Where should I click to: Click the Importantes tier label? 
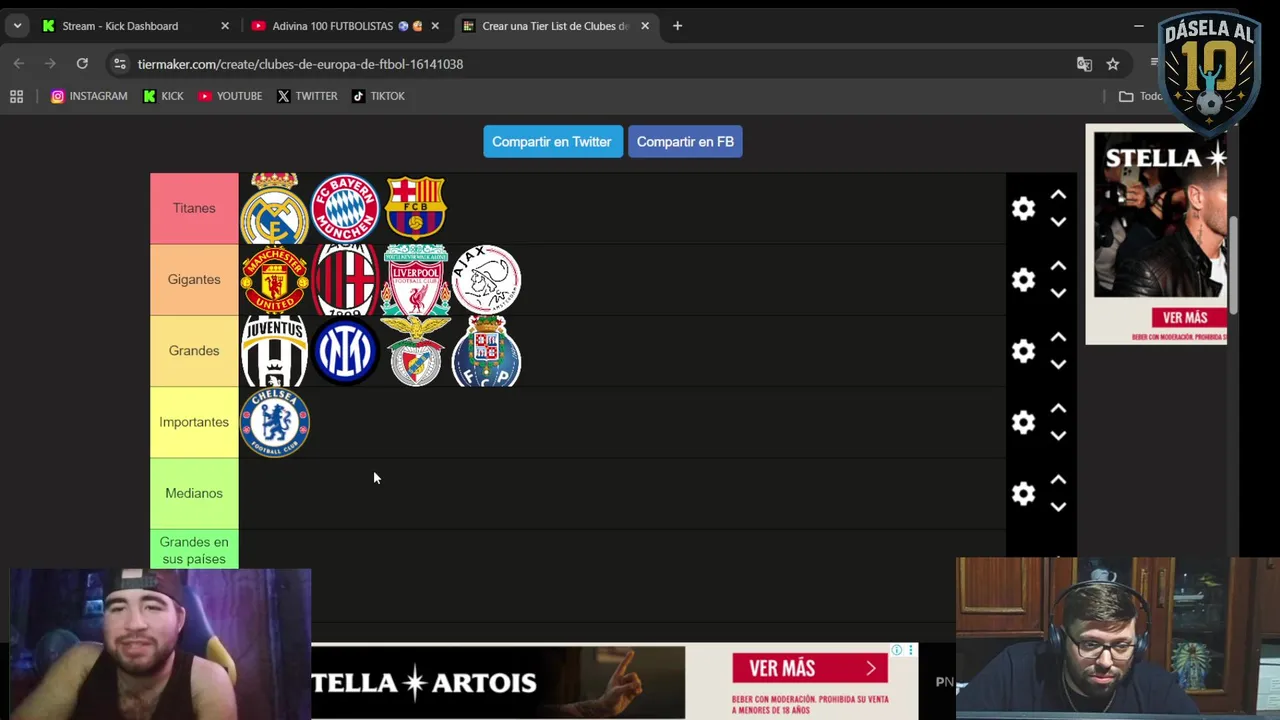[194, 422]
